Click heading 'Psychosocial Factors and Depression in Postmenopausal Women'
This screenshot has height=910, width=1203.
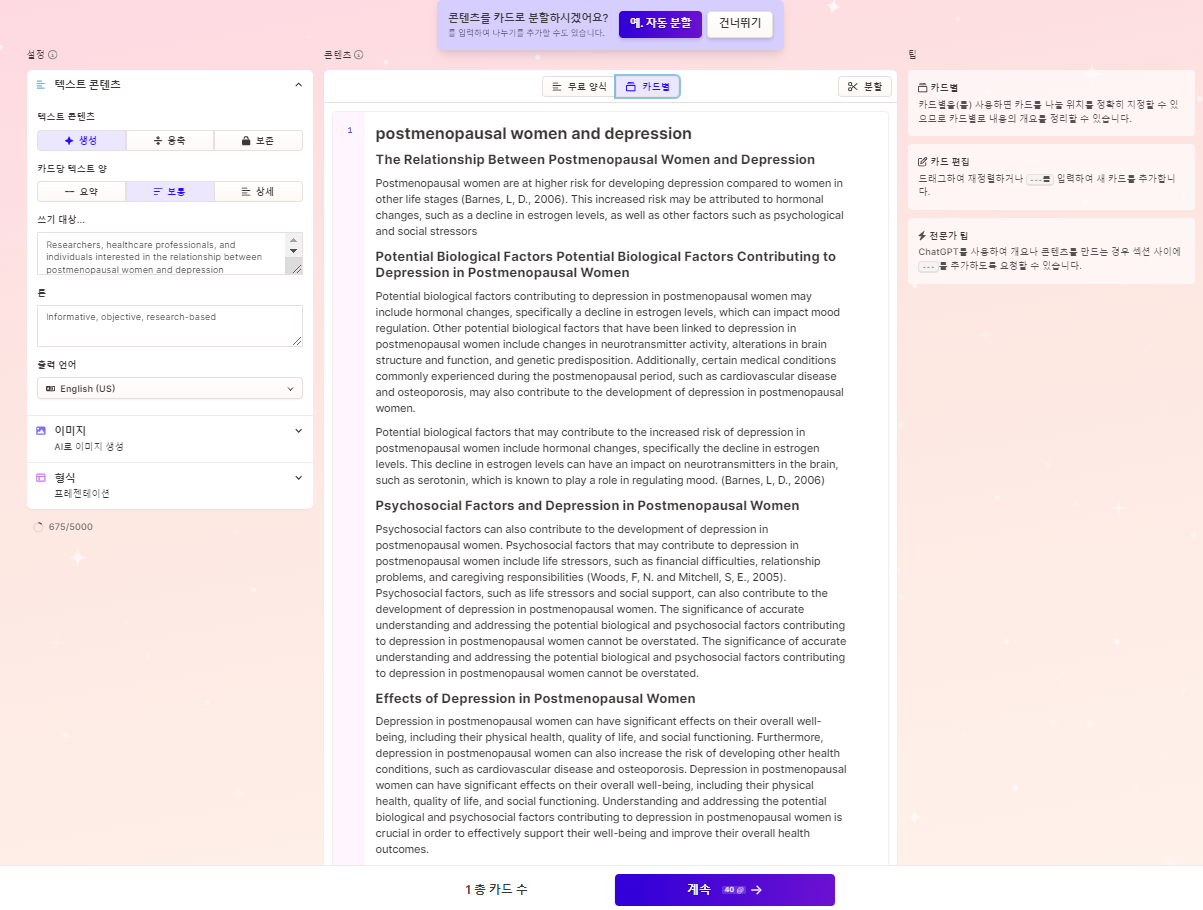[x=588, y=506]
